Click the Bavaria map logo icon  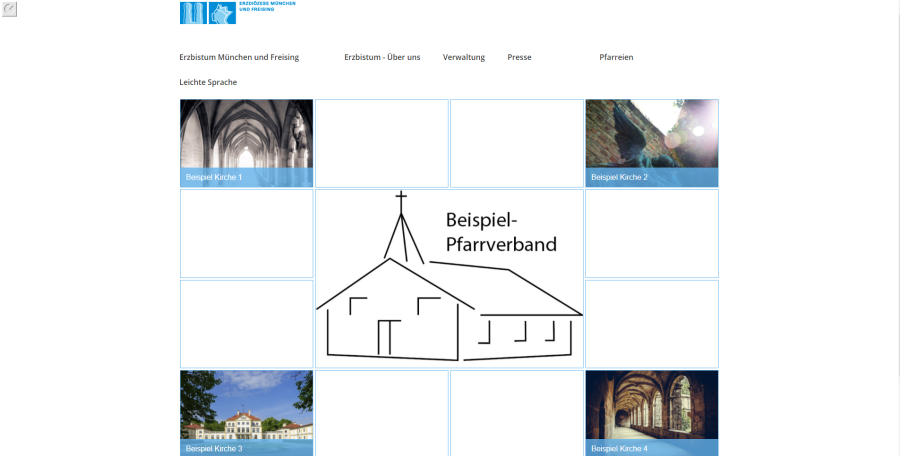[223, 13]
